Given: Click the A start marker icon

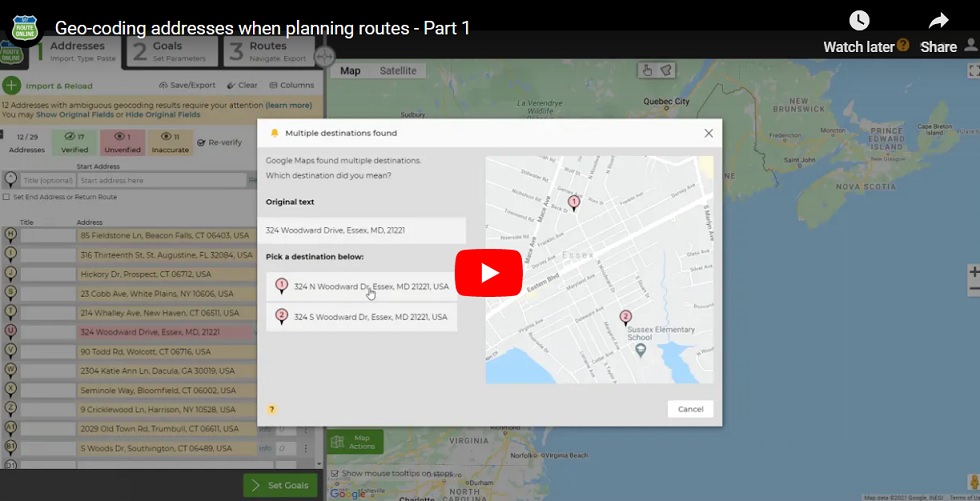Looking at the screenshot, I should tap(10, 180).
